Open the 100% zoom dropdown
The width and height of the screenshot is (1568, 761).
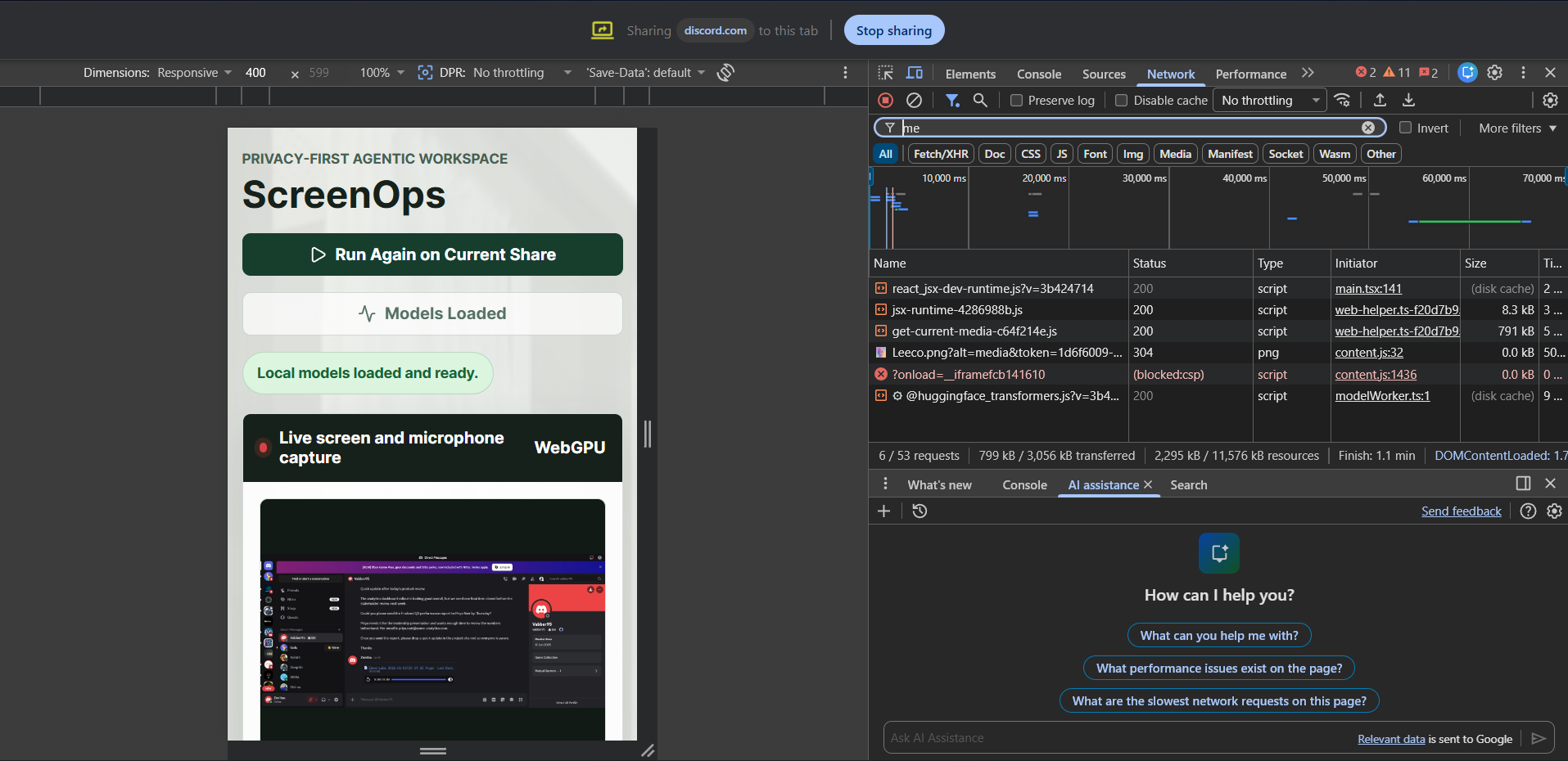tap(382, 73)
